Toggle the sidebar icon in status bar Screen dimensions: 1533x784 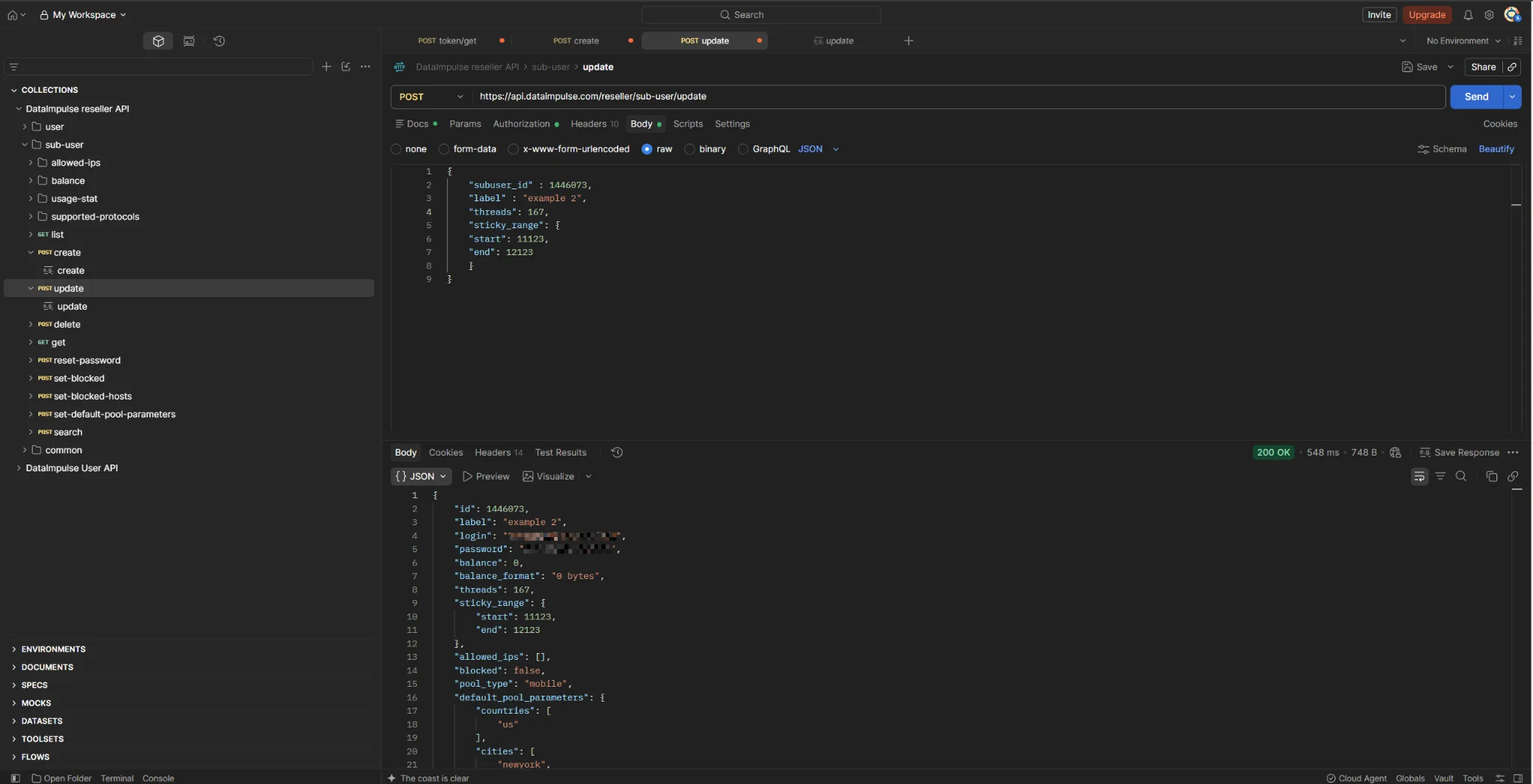[15, 778]
